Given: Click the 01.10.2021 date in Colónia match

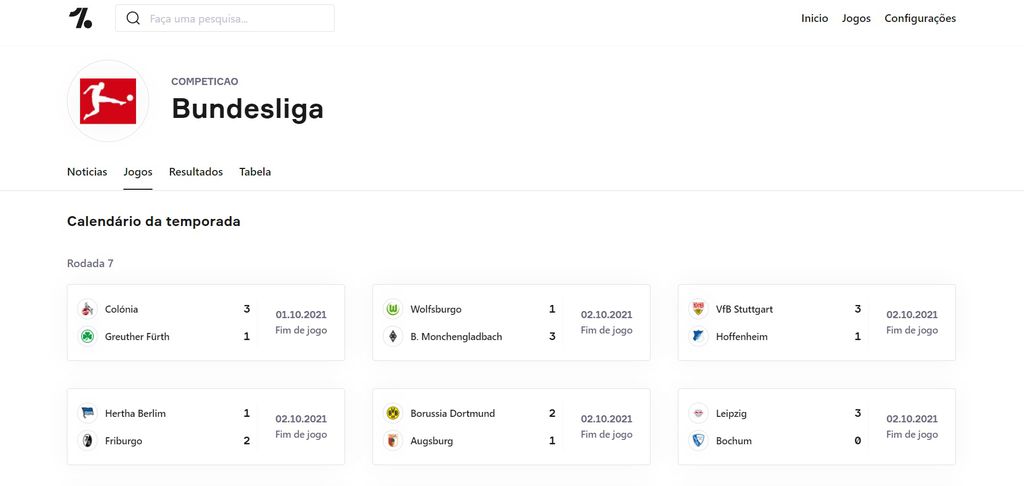Looking at the screenshot, I should (301, 315).
